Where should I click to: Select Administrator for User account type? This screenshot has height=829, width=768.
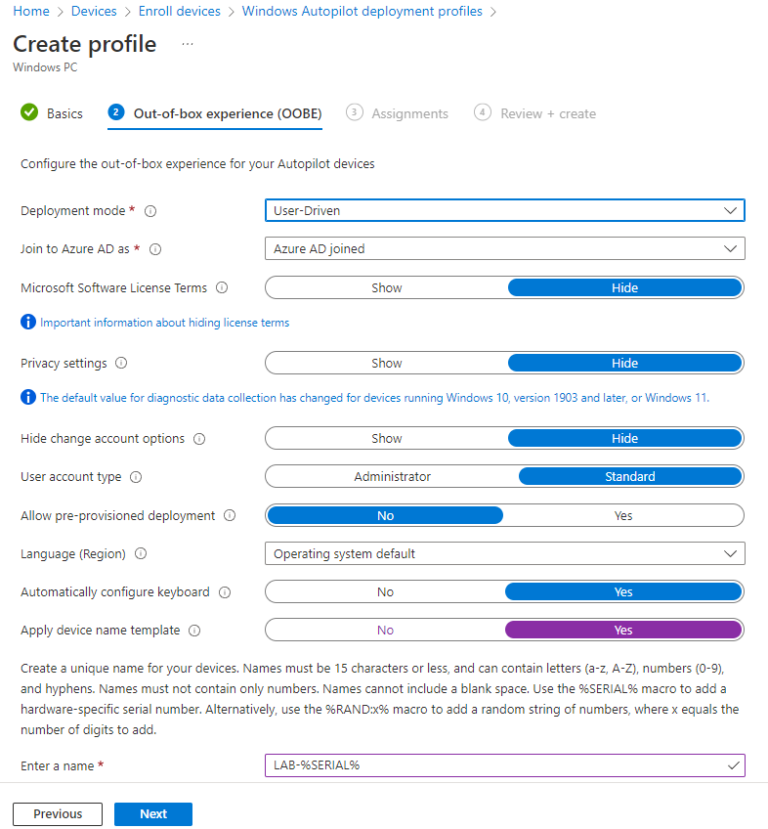(392, 477)
